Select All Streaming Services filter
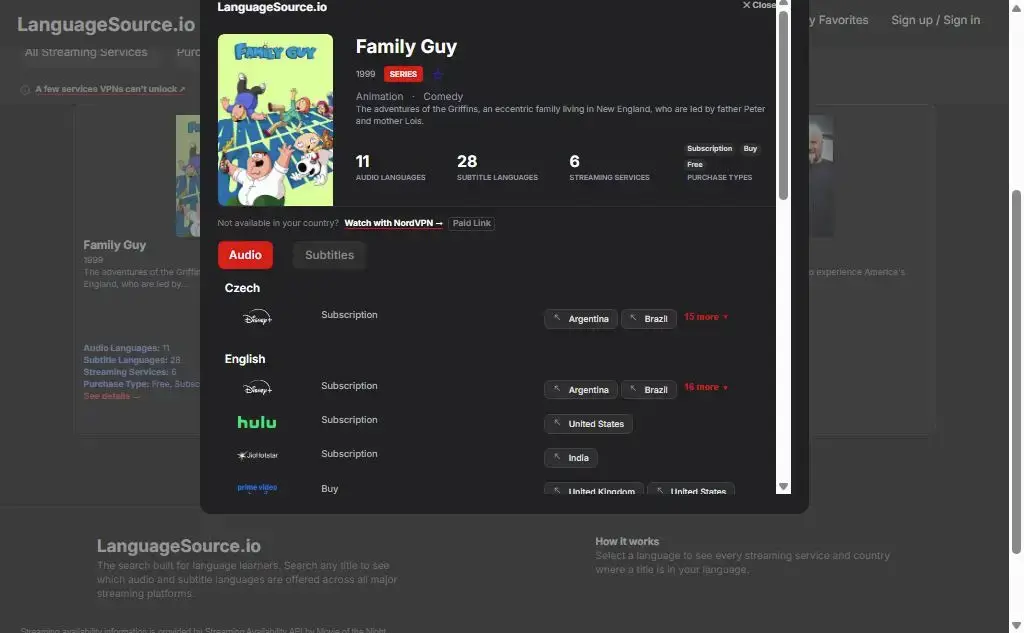The image size is (1024, 633). coord(86,52)
